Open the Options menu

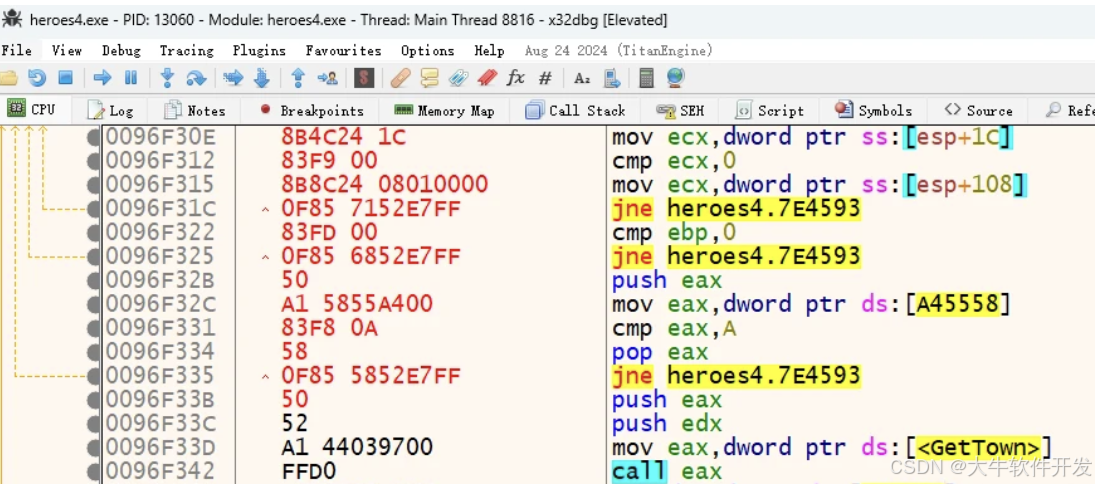click(x=428, y=50)
